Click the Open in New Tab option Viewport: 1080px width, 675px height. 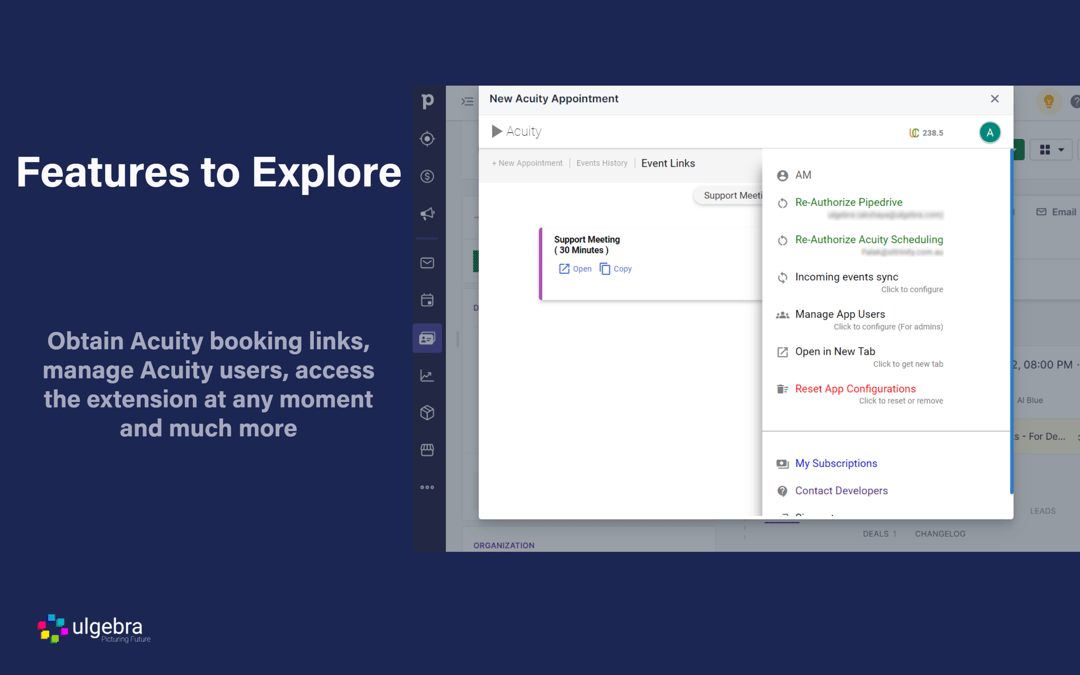(x=838, y=351)
